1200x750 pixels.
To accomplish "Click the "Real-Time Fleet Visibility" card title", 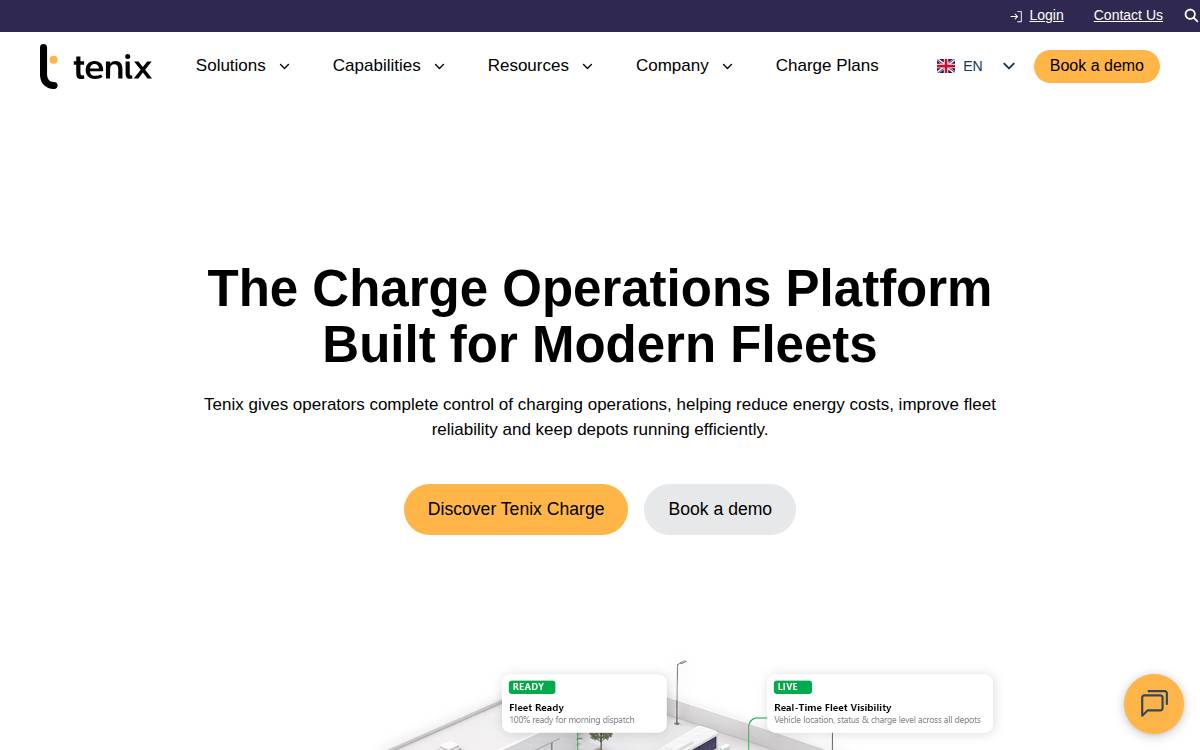I will 833,707.
